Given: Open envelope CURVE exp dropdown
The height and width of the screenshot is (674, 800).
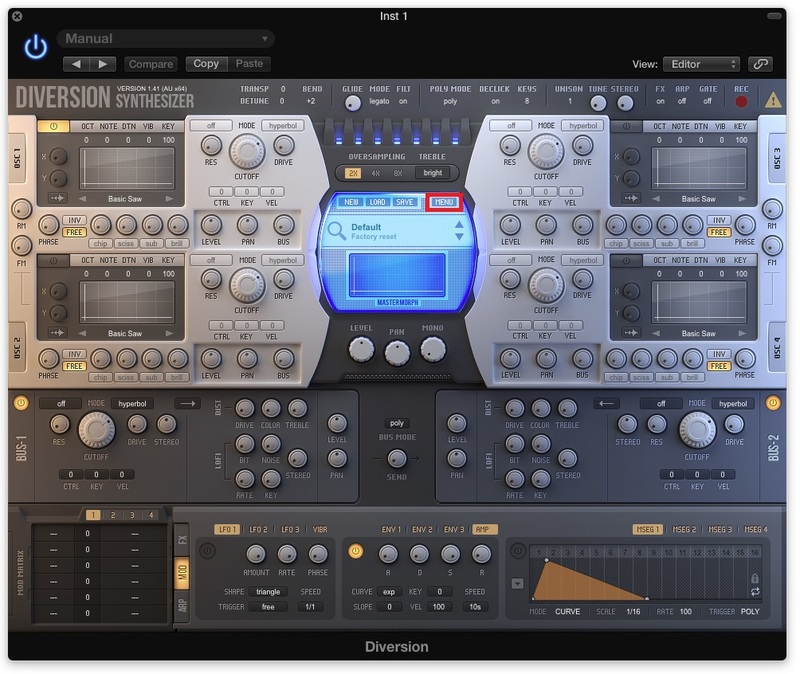Looking at the screenshot, I should click(389, 592).
